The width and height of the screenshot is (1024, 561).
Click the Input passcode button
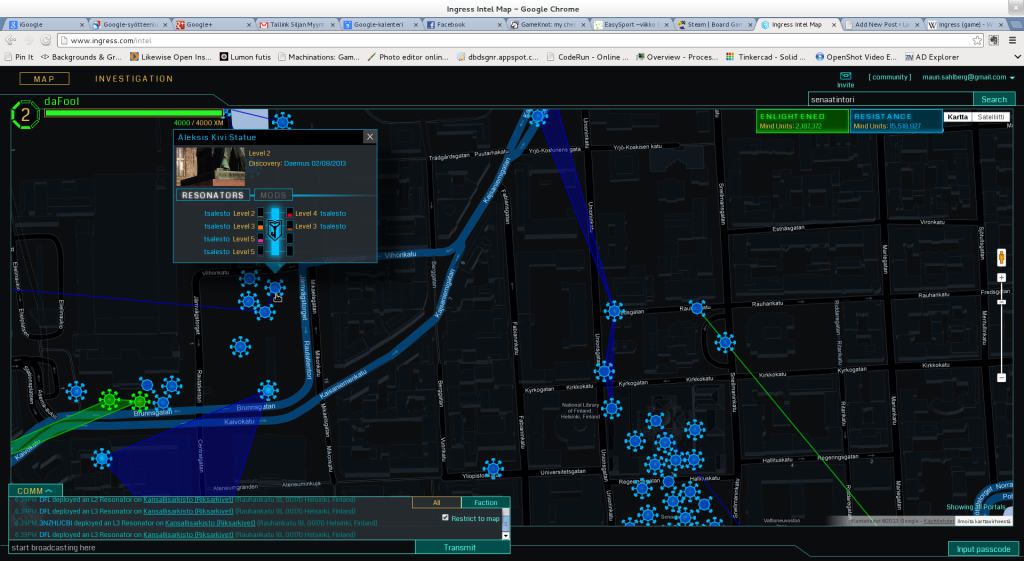[983, 549]
